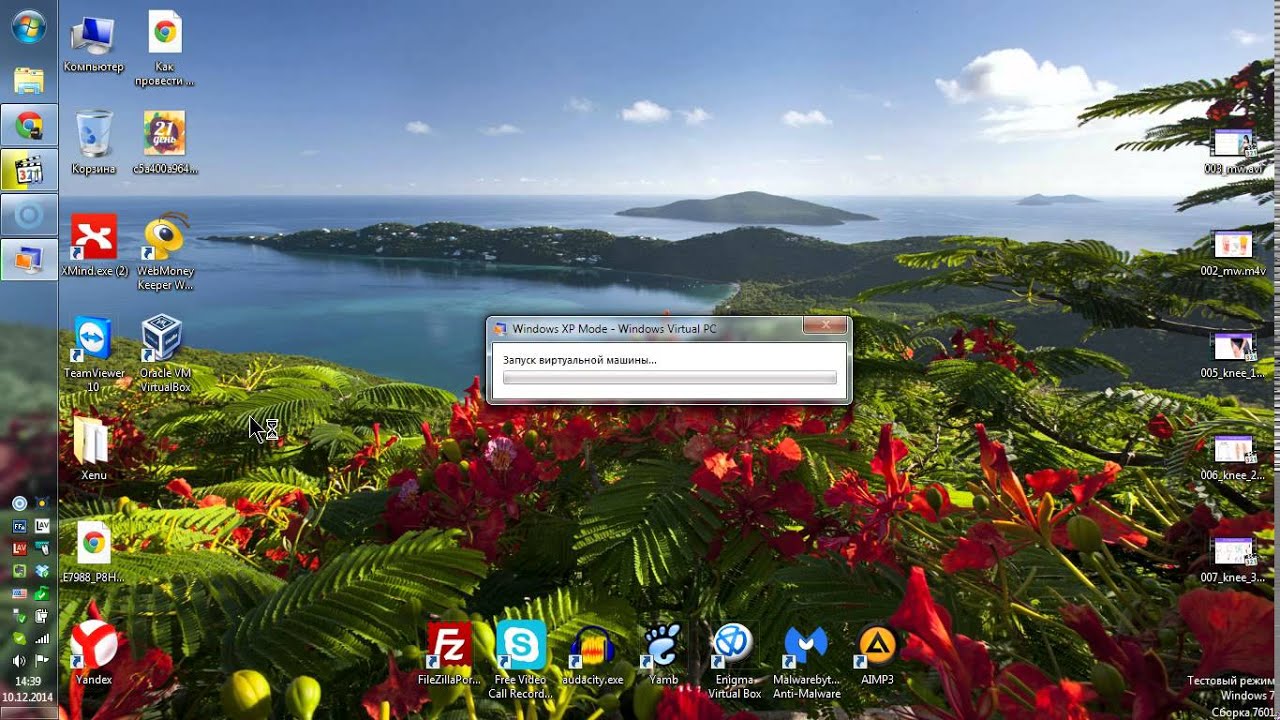Image resolution: width=1280 pixels, height=720 pixels.
Task: Select the 007_knee_3 video file
Action: [x=1233, y=560]
